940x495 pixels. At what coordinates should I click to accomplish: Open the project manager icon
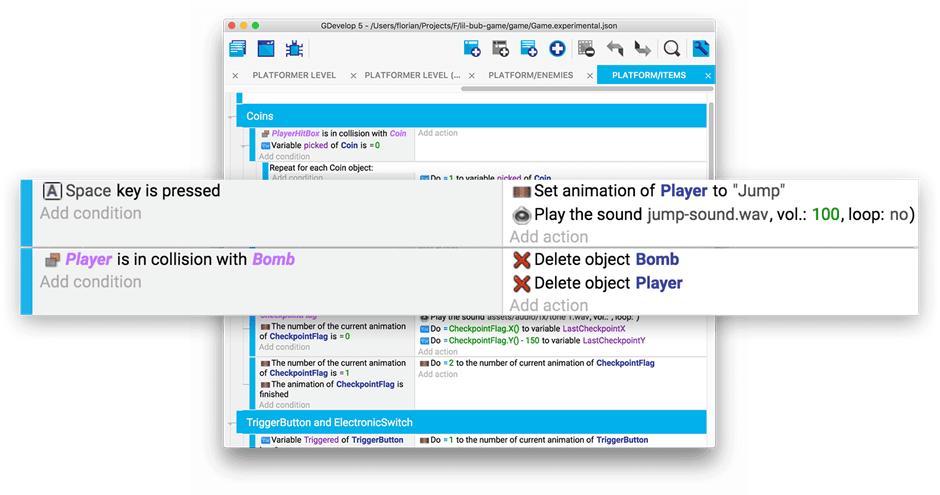coord(237,48)
